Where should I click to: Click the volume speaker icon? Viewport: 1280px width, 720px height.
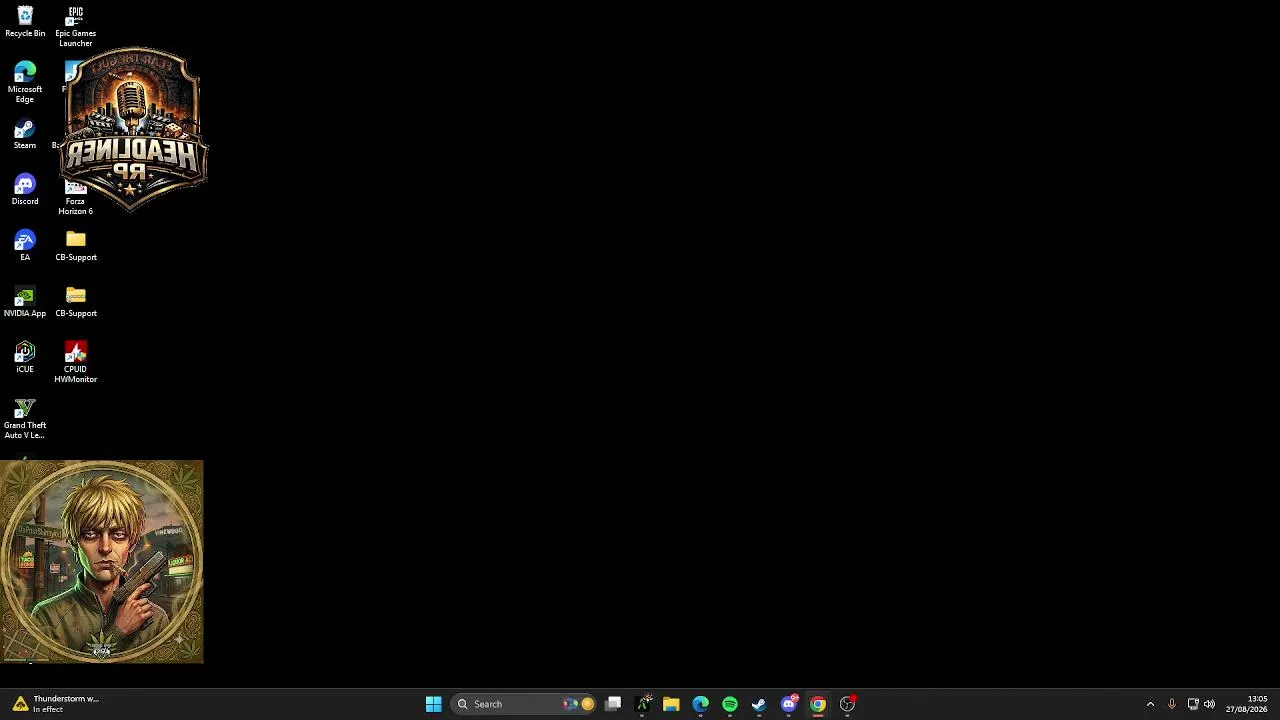click(x=1209, y=704)
